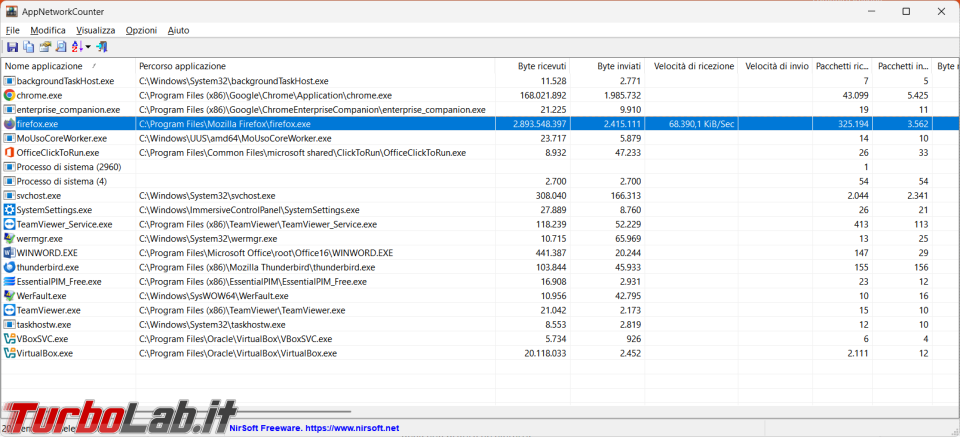The image size is (960, 437).
Task: Select the firefox.exe row name
Action: (x=37, y=124)
